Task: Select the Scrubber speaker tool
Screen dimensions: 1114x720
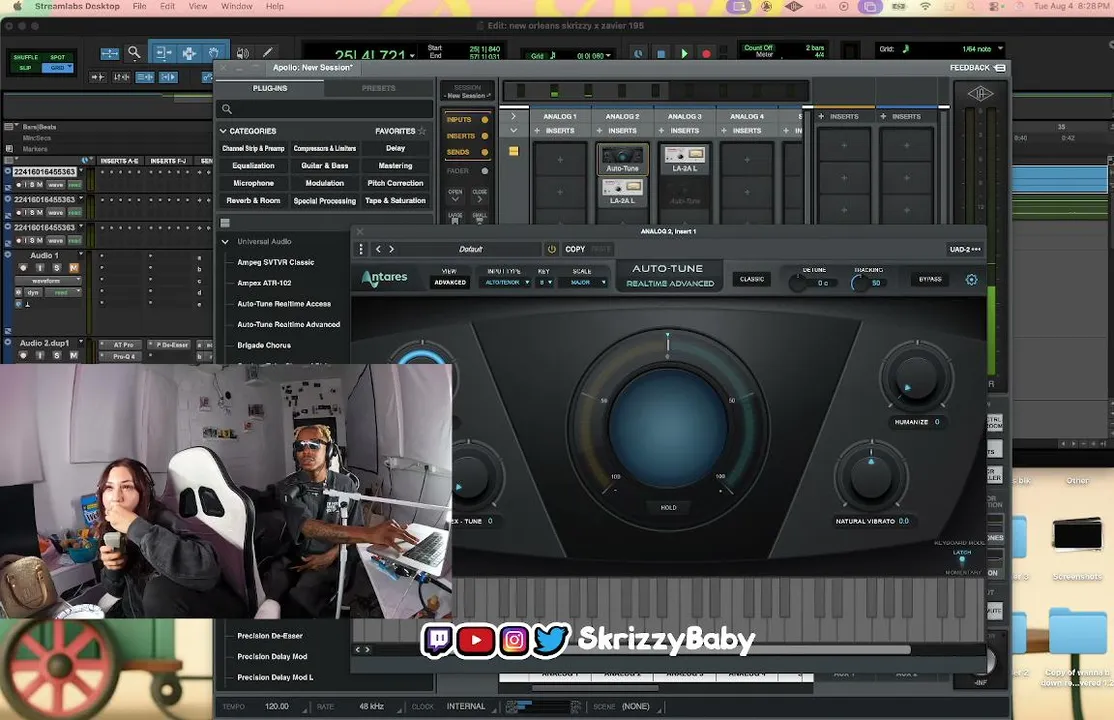Action: pyautogui.click(x=243, y=53)
